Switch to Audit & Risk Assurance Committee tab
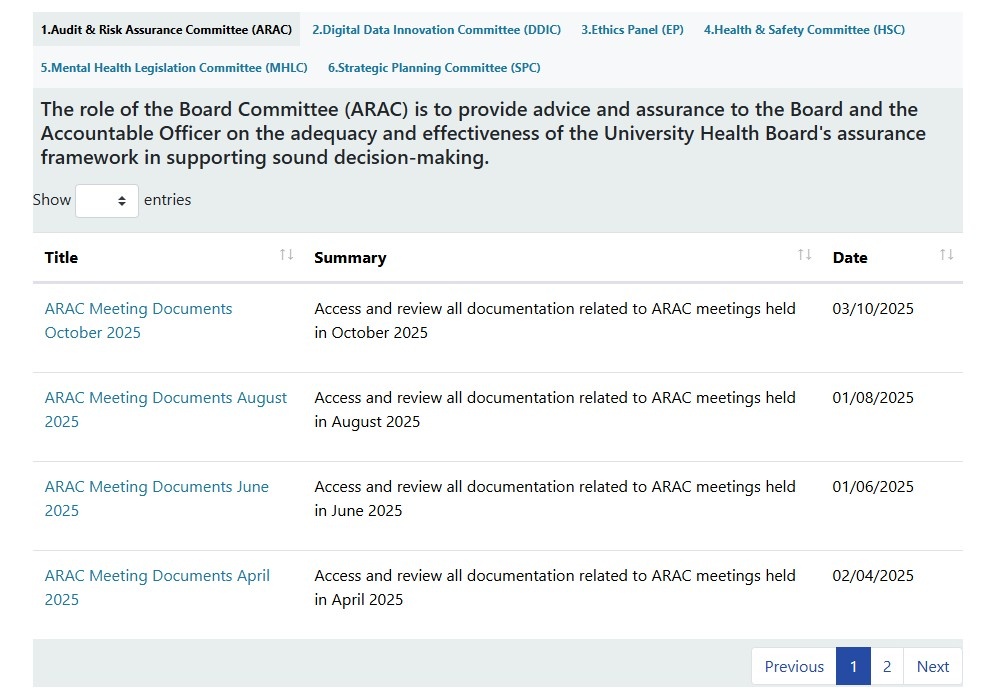Screen dimensions: 999x699 (166, 29)
